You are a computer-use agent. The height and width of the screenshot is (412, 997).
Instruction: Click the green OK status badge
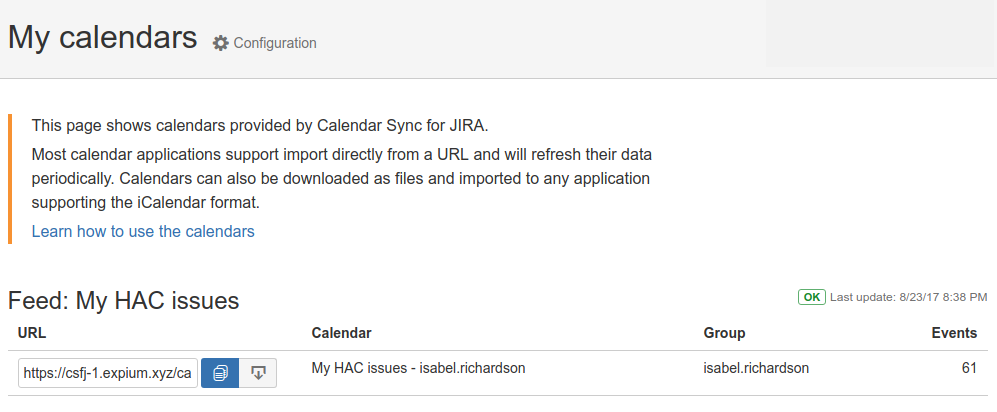[x=811, y=297]
